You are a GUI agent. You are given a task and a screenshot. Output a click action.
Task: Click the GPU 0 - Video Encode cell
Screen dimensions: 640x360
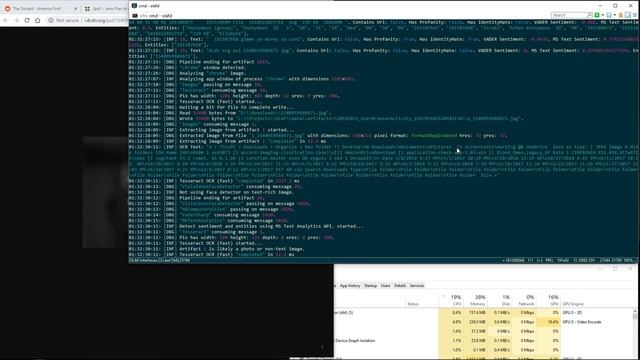(x=582, y=322)
